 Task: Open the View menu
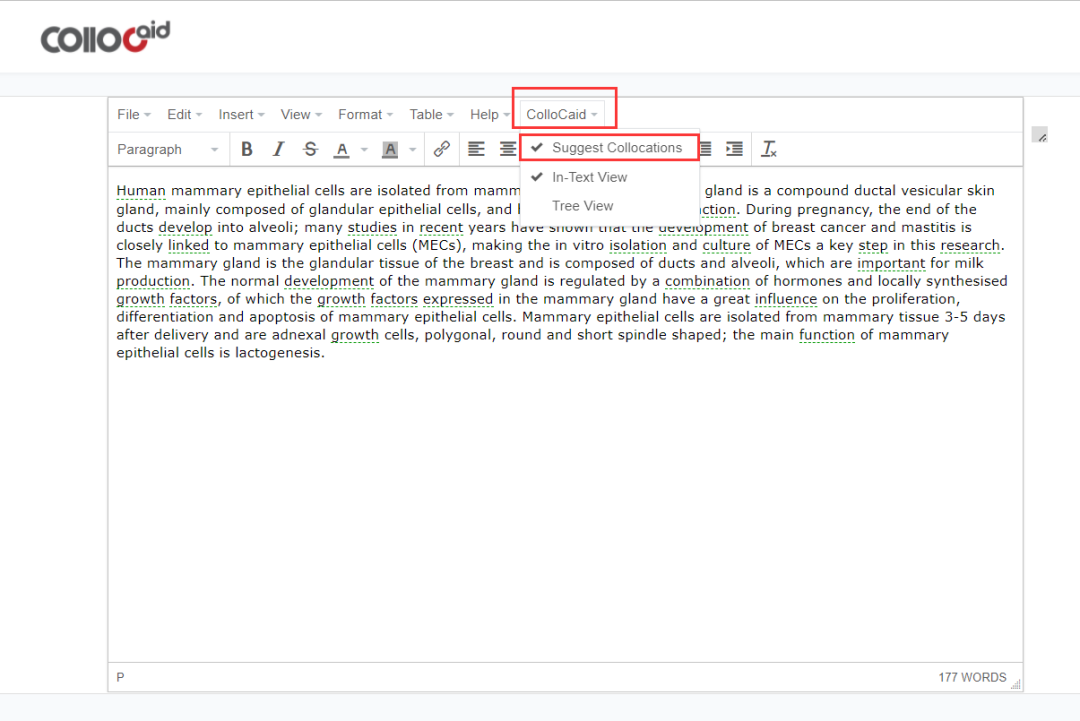pyautogui.click(x=301, y=114)
